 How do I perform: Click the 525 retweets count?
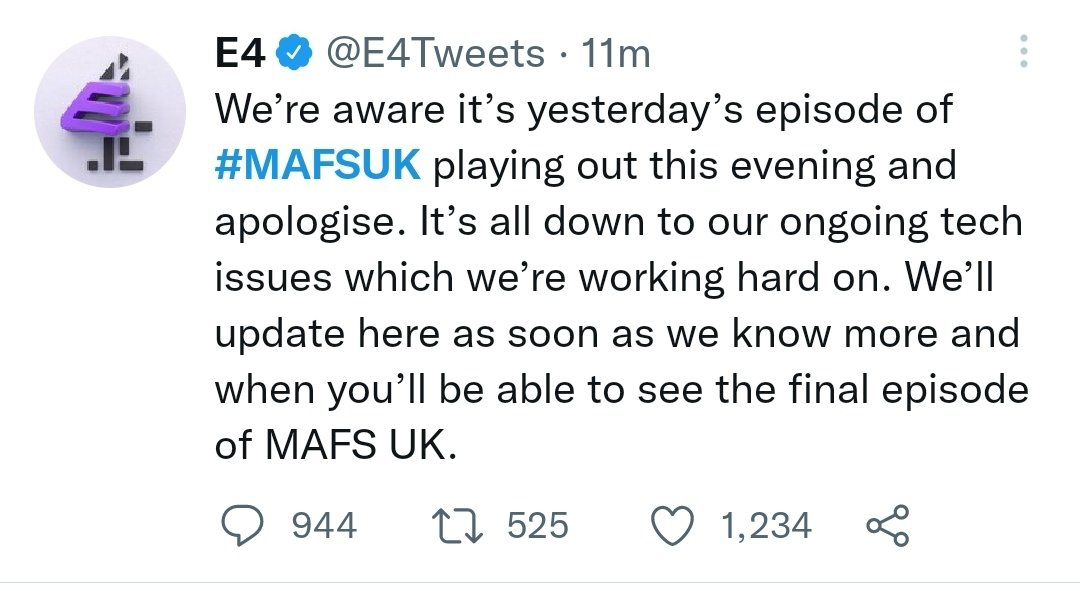pos(538,526)
